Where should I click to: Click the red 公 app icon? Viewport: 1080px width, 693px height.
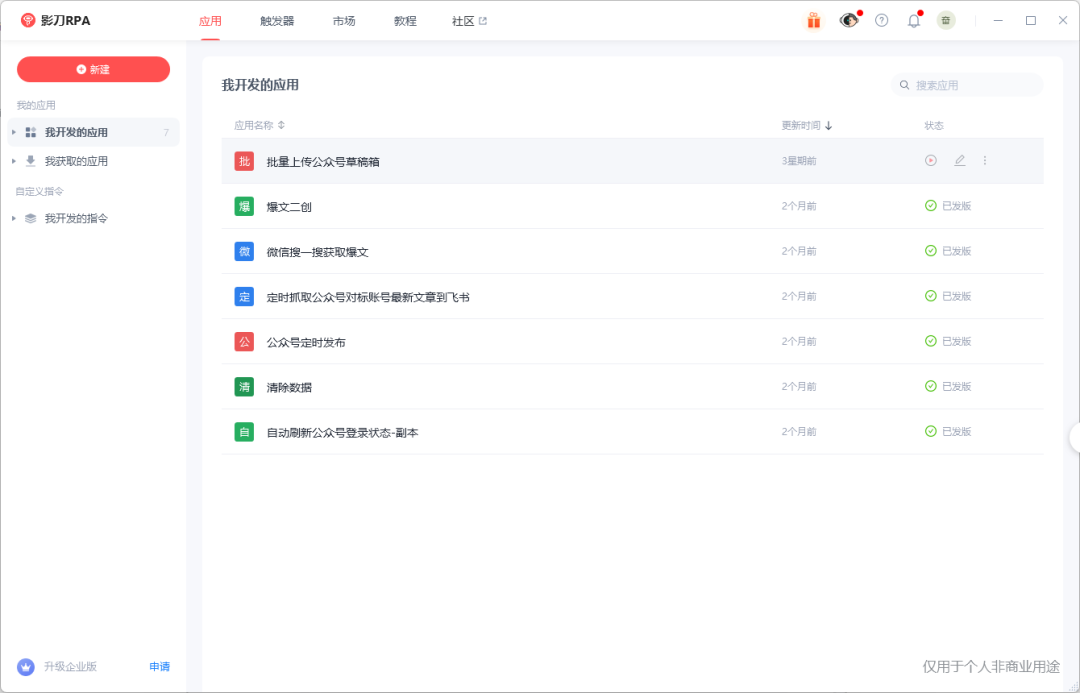245,342
